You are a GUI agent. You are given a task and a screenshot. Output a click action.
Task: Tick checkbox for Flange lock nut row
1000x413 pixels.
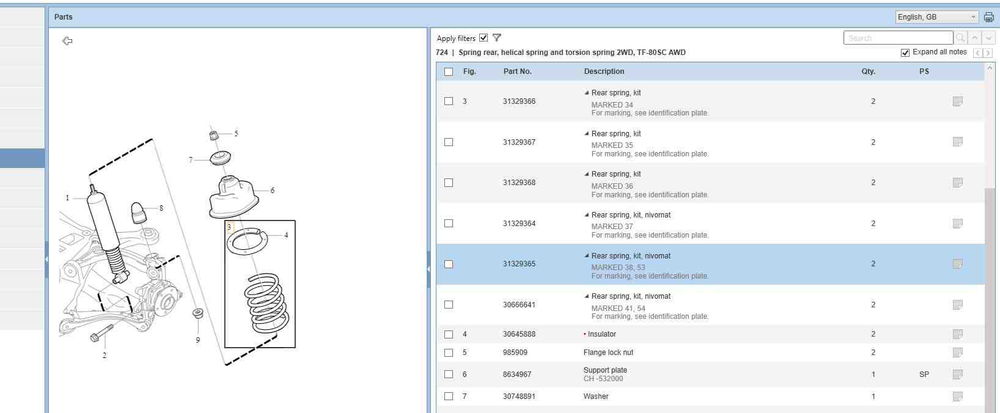click(448, 353)
